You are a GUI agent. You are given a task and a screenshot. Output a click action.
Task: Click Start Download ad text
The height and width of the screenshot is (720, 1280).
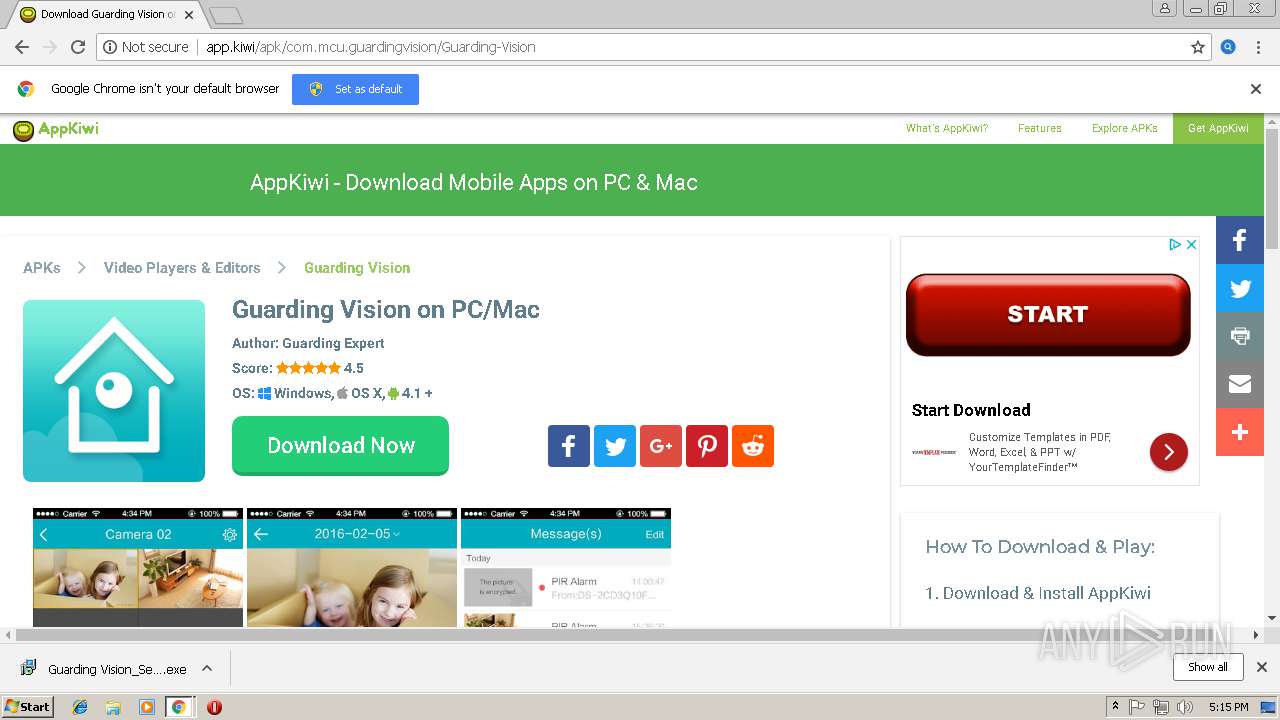(x=971, y=410)
